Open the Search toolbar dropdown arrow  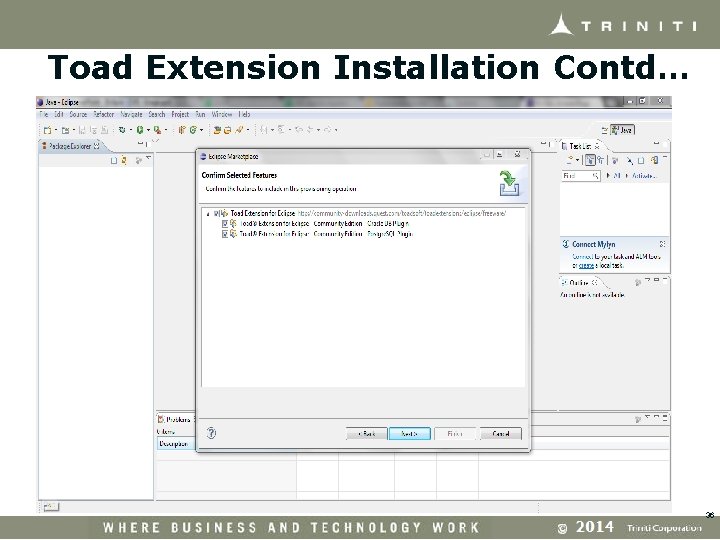click(248, 131)
